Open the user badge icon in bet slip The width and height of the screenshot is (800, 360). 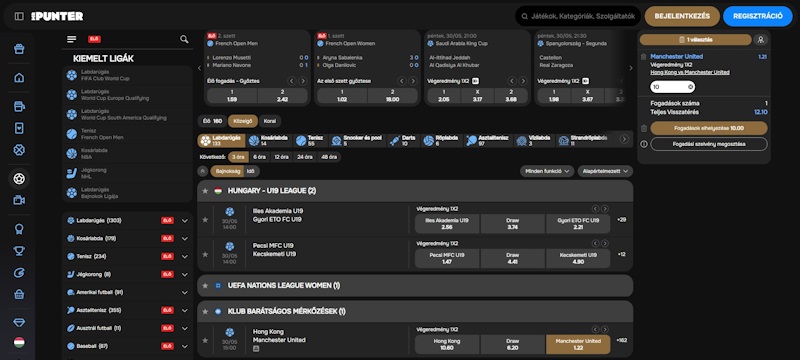pos(761,40)
